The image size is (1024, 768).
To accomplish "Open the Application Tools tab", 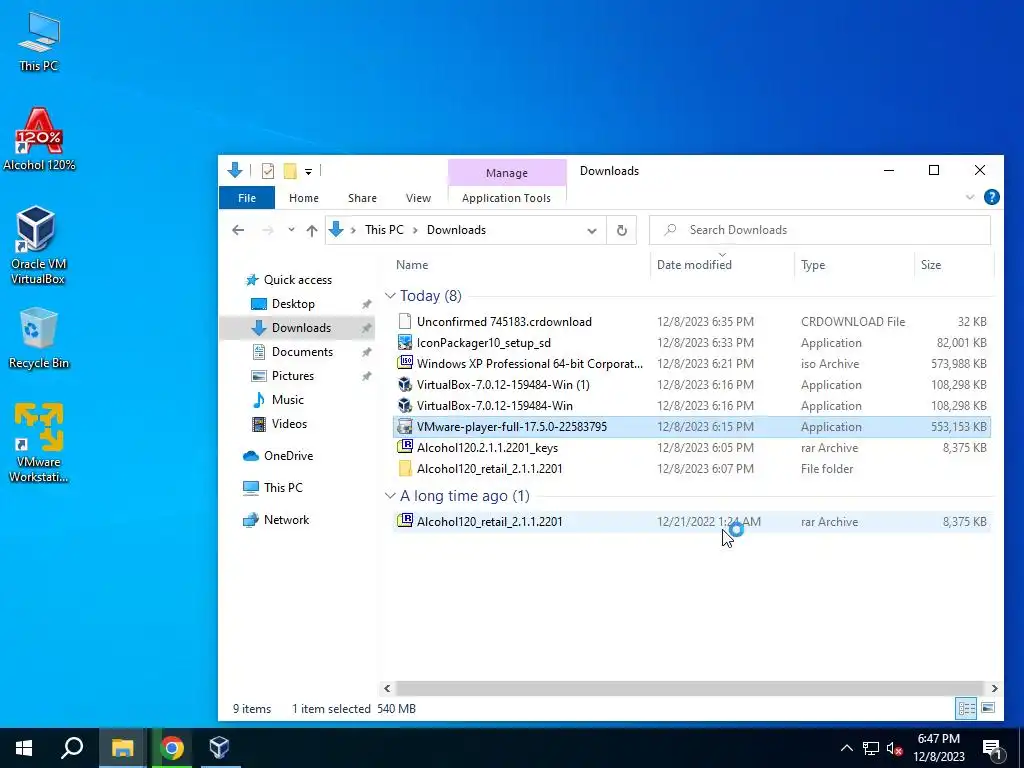I will click(506, 198).
